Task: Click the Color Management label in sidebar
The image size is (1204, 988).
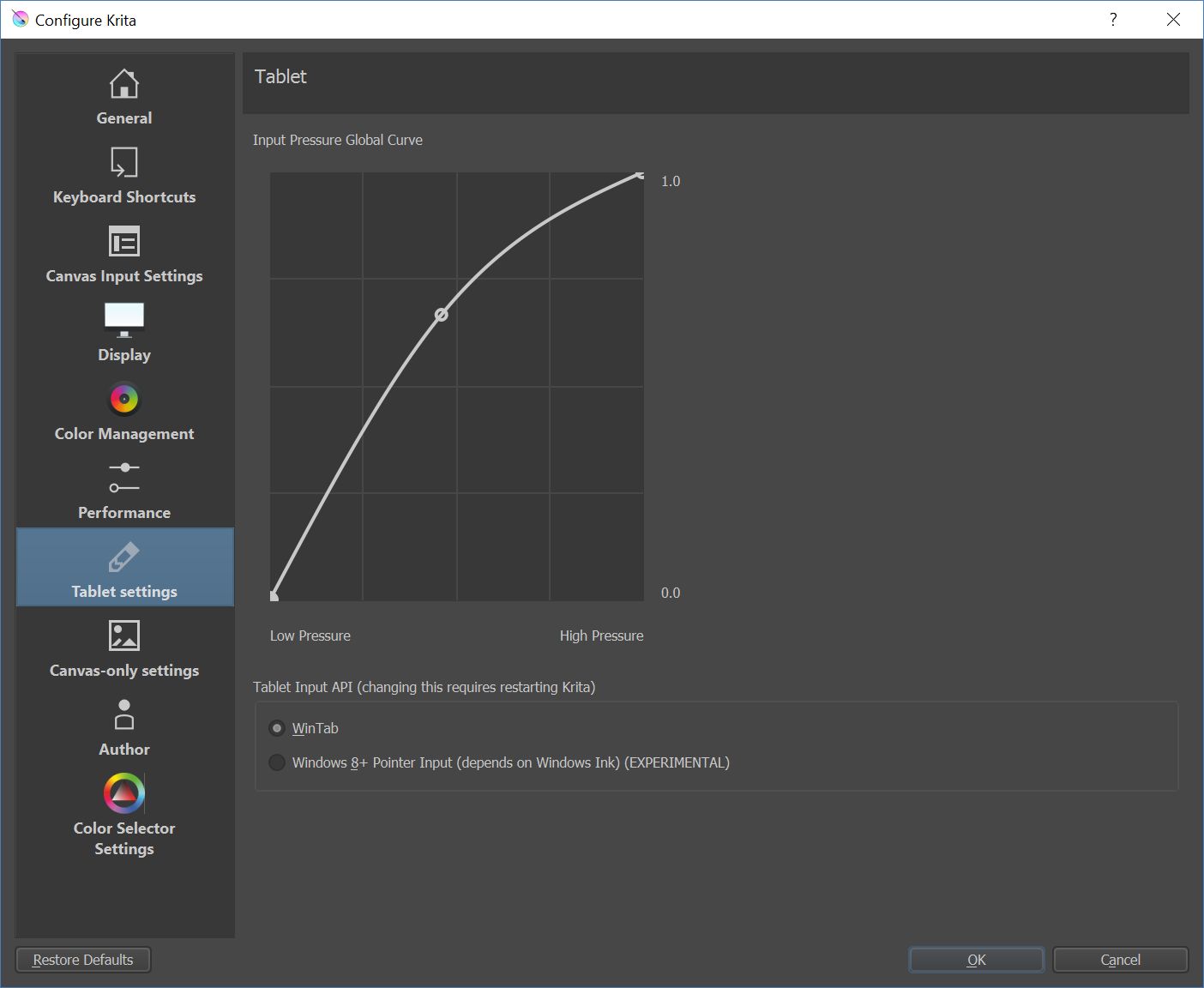Action: 124,434
